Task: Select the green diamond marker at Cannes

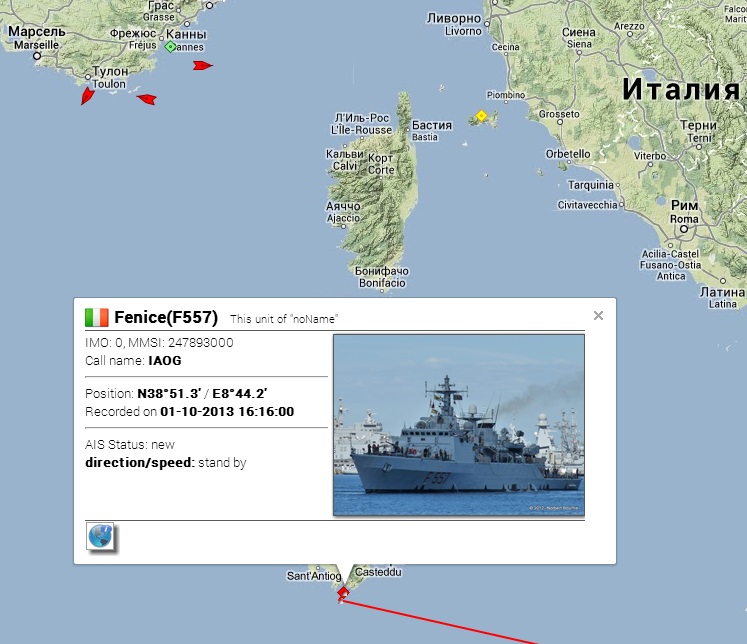Action: [x=170, y=47]
